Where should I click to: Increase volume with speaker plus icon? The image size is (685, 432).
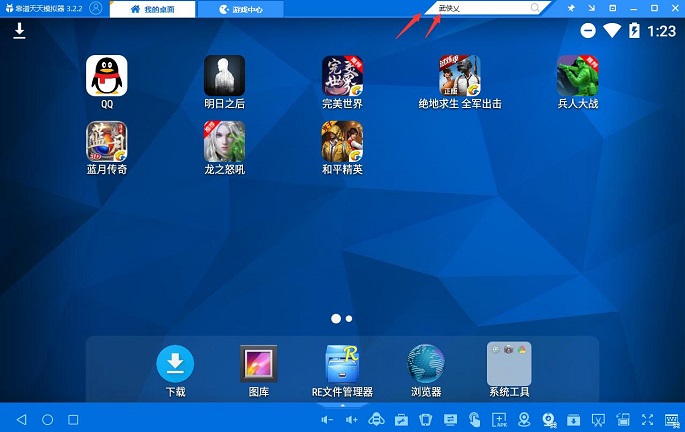click(352, 420)
